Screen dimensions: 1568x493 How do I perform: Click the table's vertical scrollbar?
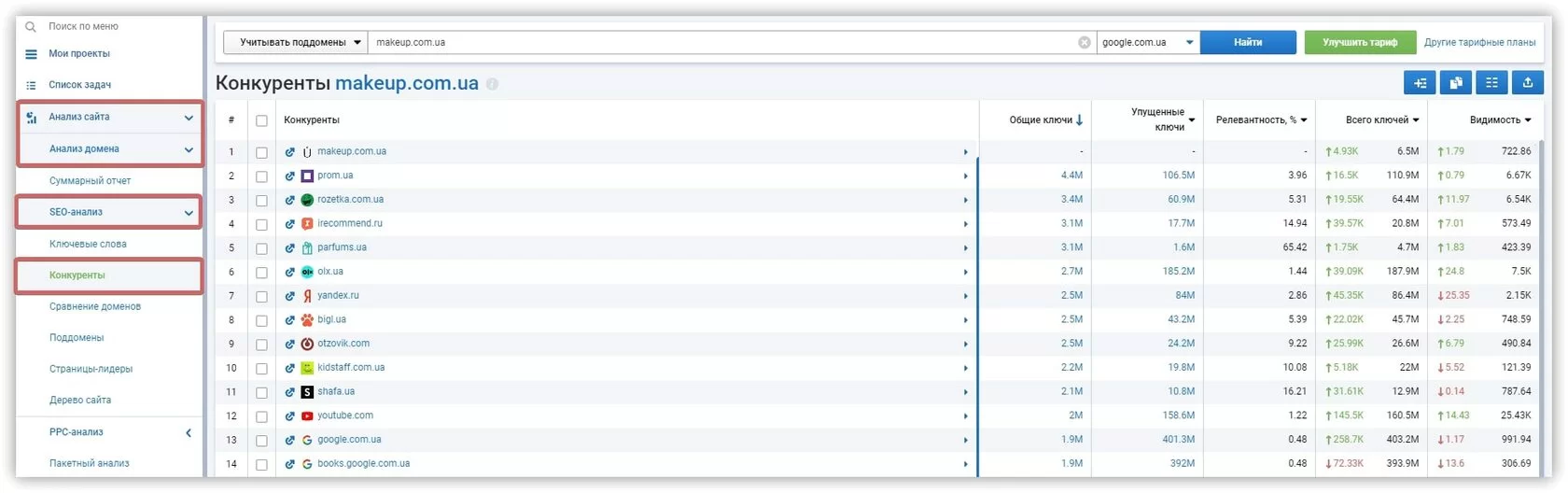(1542, 308)
